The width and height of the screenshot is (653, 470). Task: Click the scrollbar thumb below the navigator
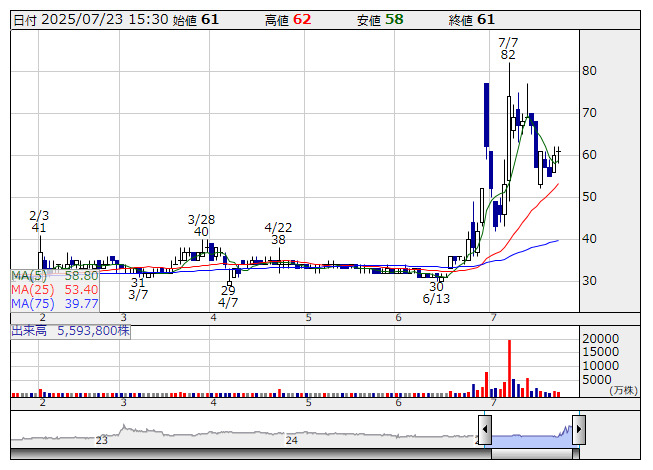(530, 453)
